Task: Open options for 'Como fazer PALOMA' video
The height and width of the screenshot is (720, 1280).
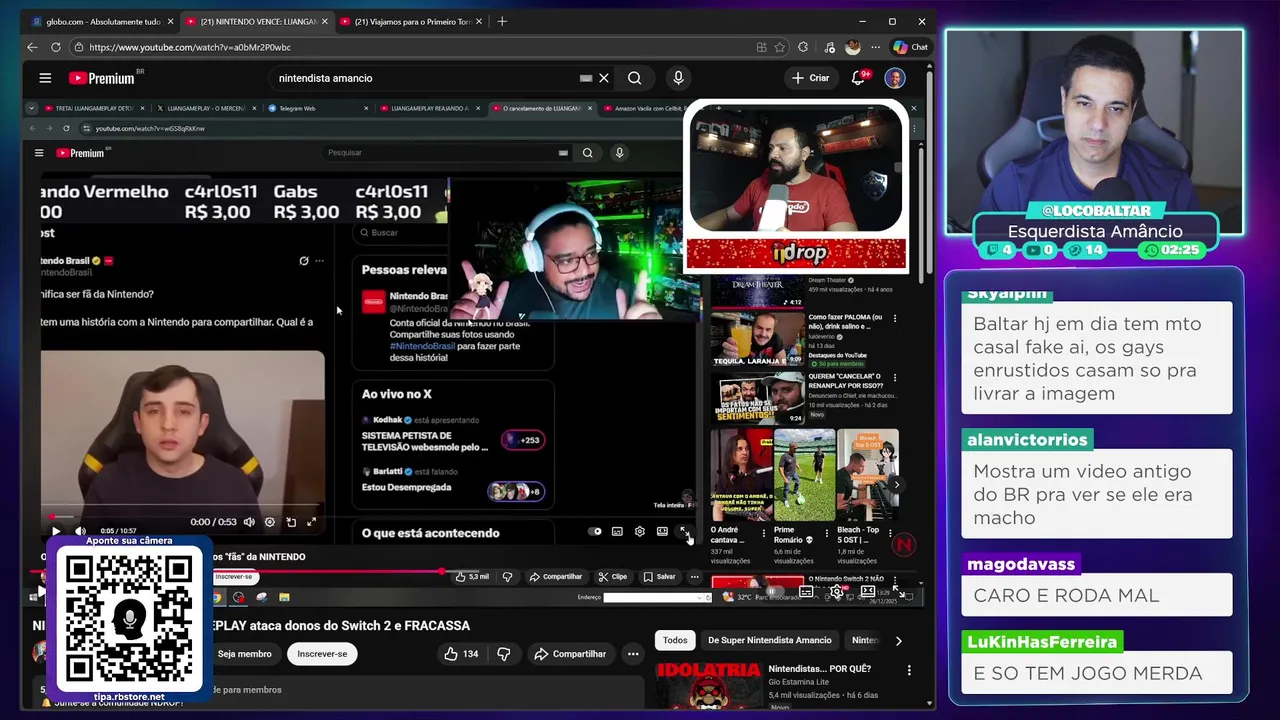Action: point(895,319)
